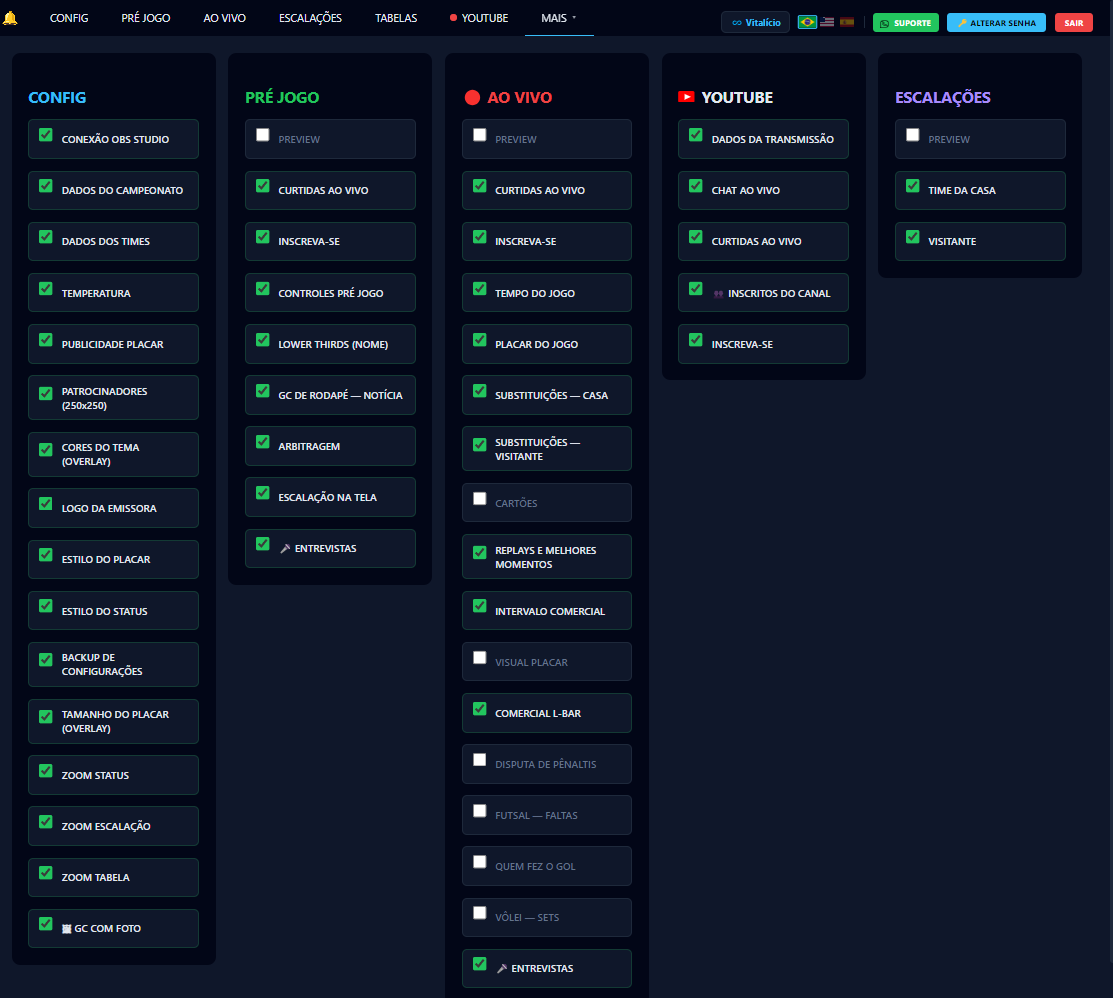Click the red SAIR button
The image size is (1113, 998).
coord(1073,23)
